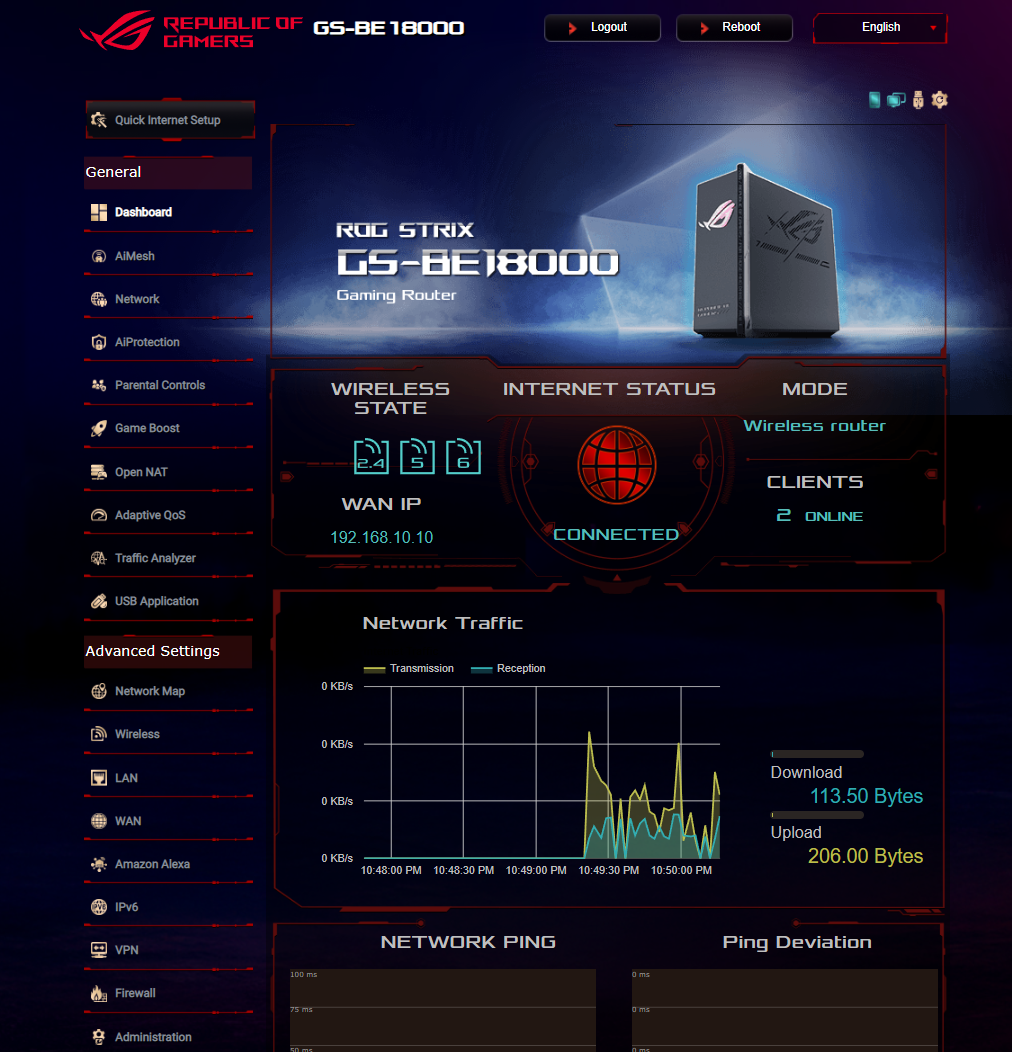Click the Game Boost rocket icon
The width and height of the screenshot is (1012, 1052).
coord(99,428)
